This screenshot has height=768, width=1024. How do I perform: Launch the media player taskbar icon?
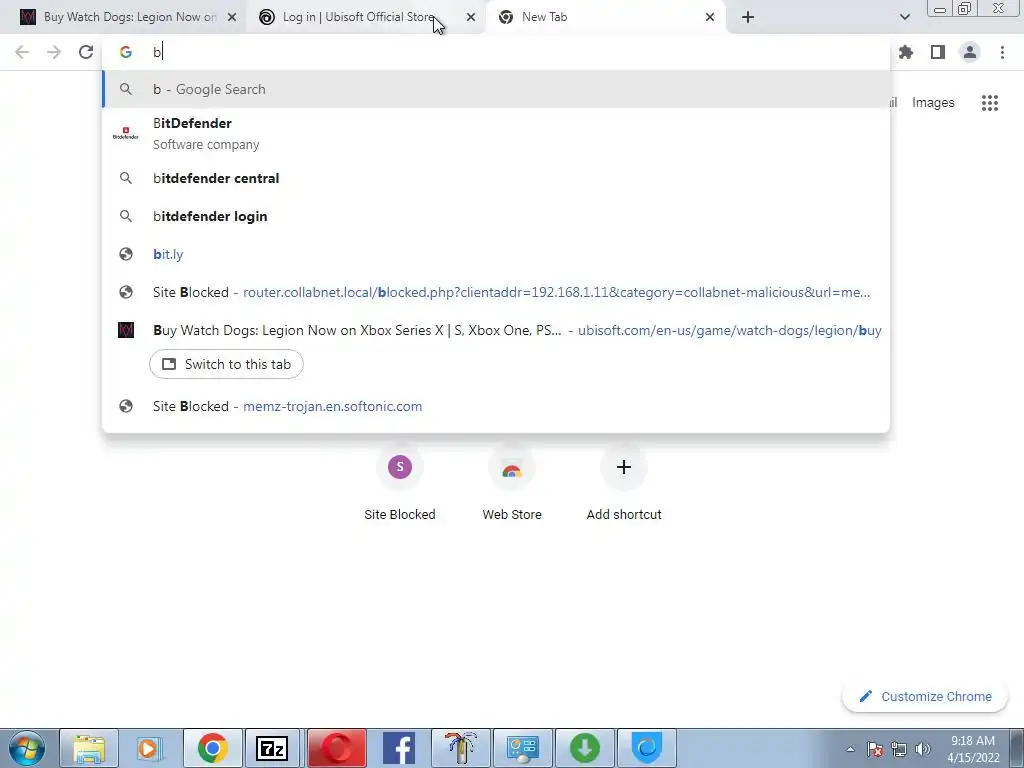(x=150, y=748)
